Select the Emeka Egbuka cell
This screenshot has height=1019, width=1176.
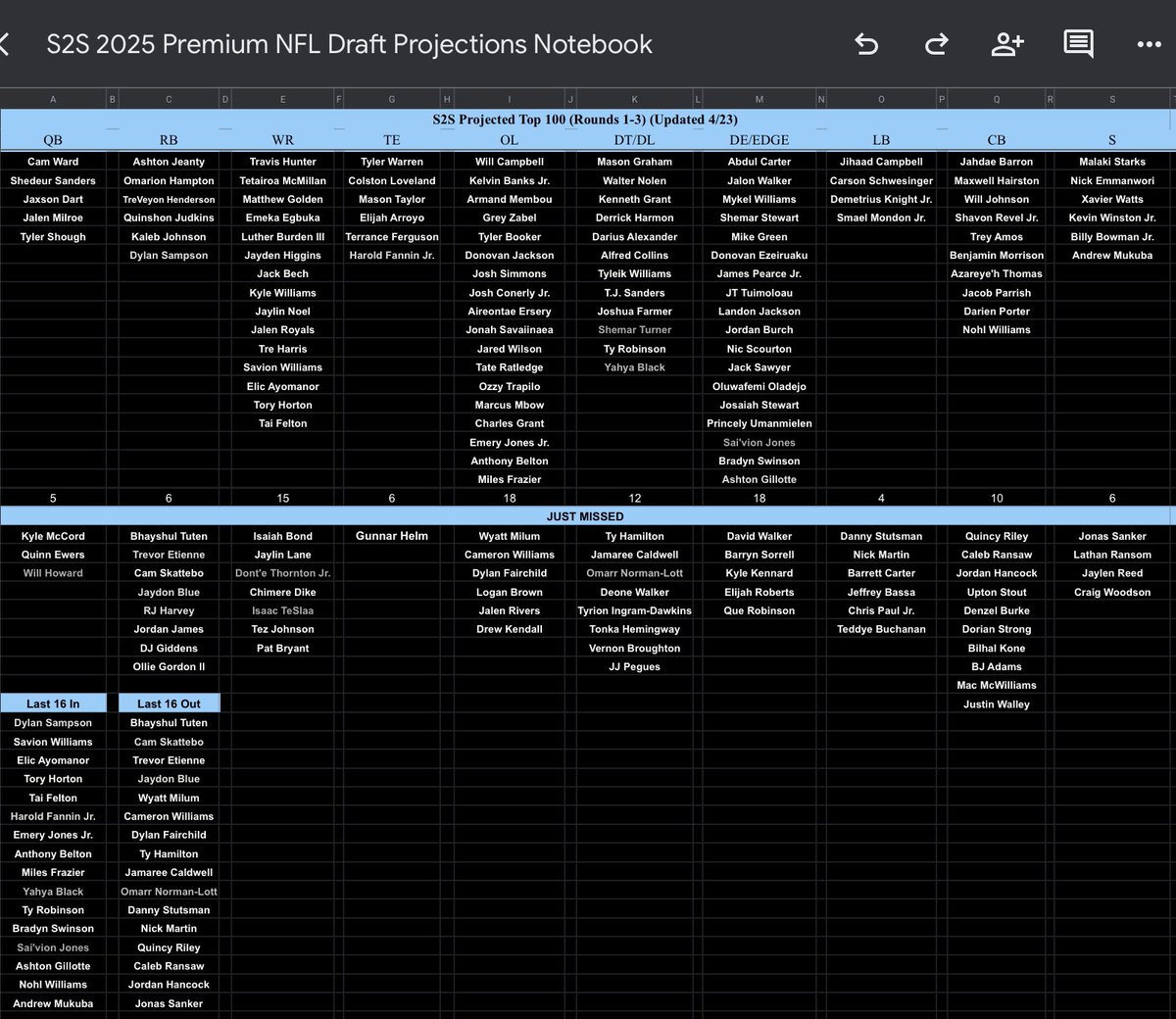283,218
